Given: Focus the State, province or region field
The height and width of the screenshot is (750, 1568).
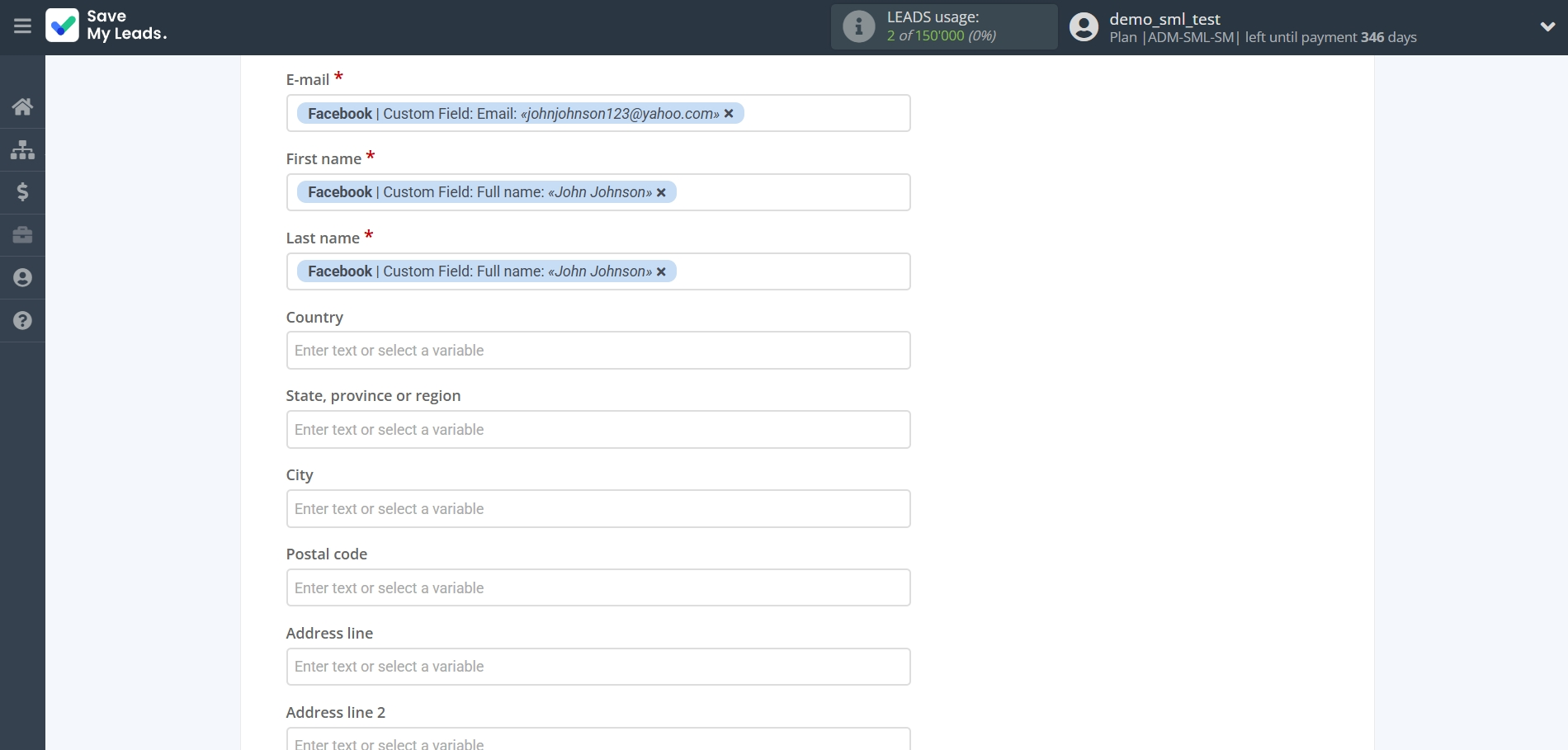Looking at the screenshot, I should tap(598, 430).
